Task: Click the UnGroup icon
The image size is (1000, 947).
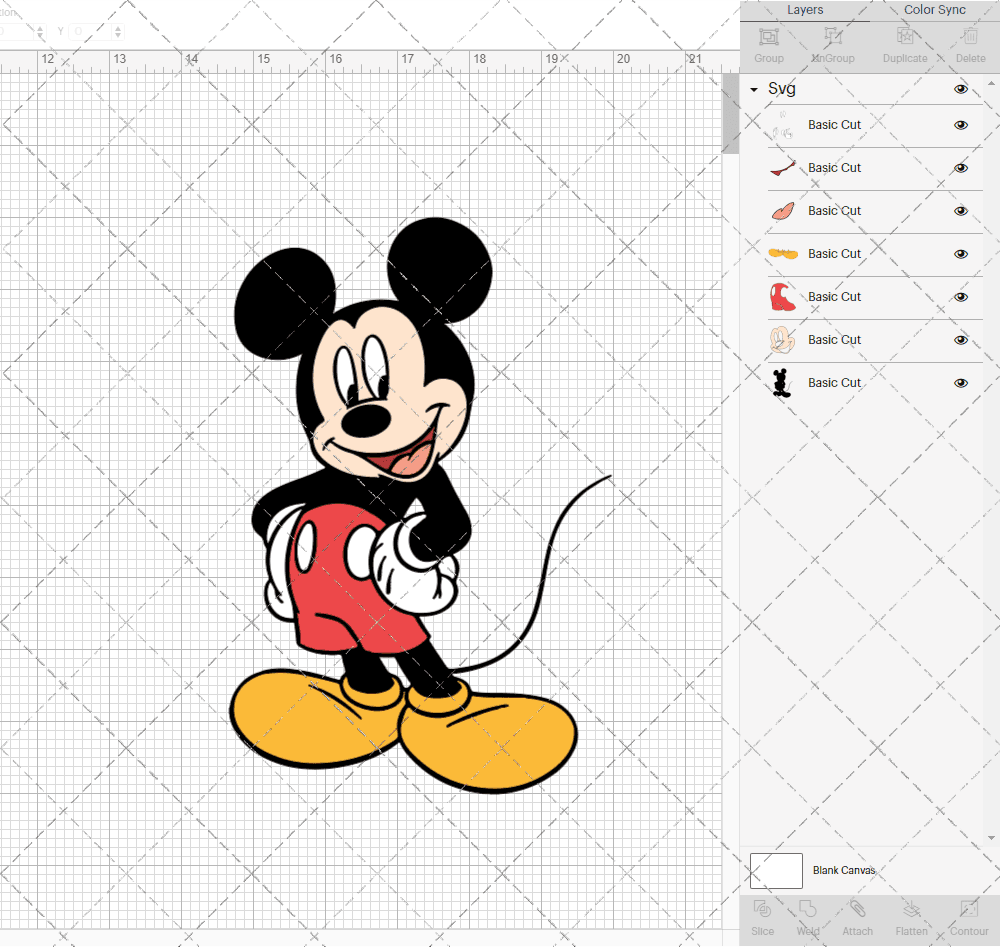Action: [833, 37]
